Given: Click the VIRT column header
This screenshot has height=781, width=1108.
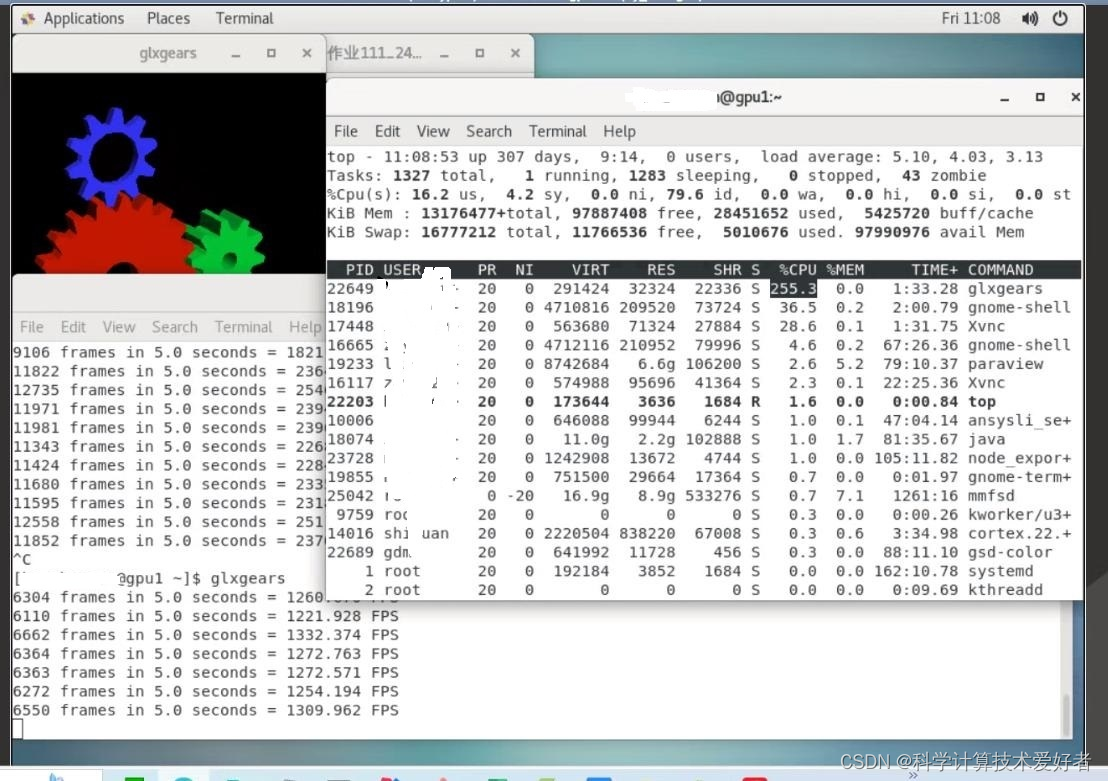Looking at the screenshot, I should point(590,269).
